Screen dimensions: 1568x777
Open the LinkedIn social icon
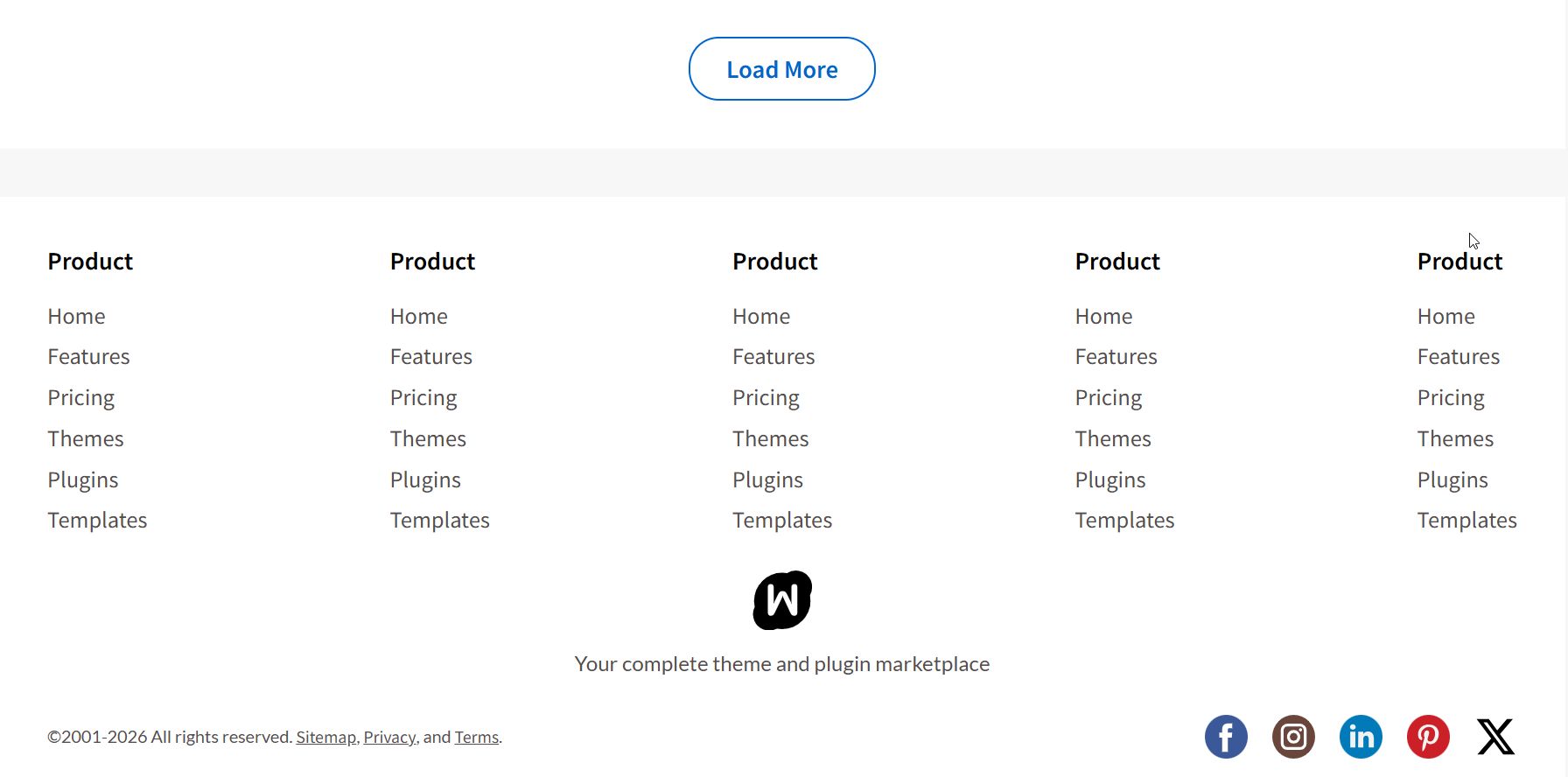pyautogui.click(x=1361, y=737)
